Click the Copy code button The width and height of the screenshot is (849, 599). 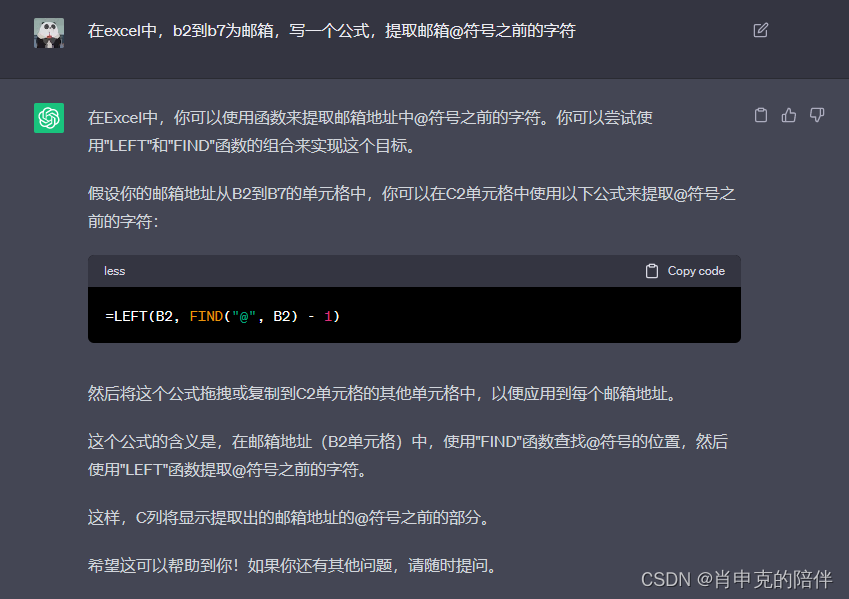click(x=685, y=271)
